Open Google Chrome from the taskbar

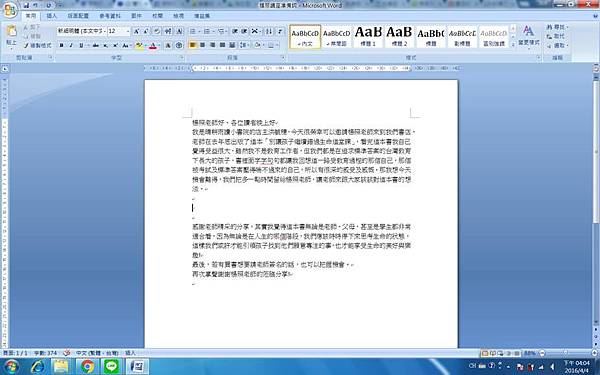point(87,367)
